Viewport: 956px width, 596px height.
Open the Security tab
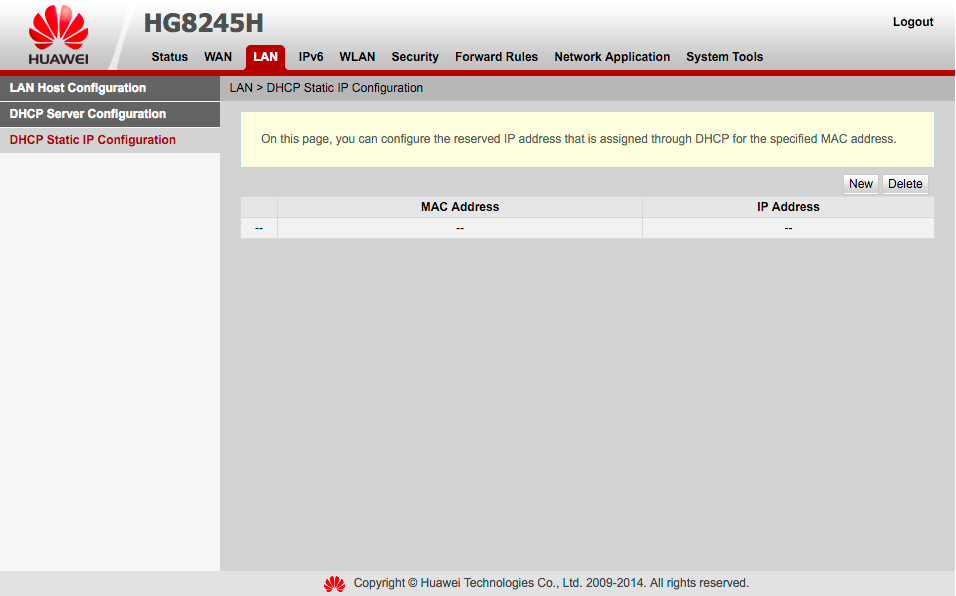click(x=415, y=57)
